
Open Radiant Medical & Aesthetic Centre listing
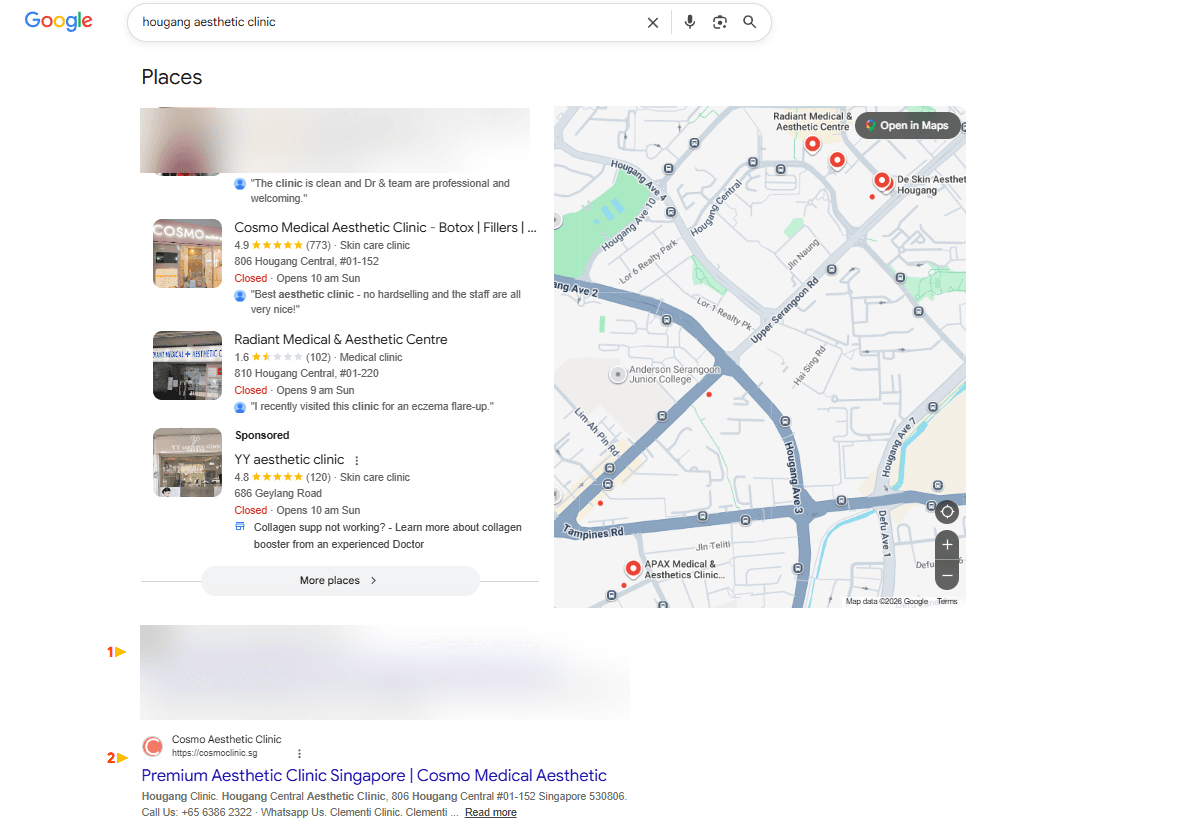coord(341,340)
